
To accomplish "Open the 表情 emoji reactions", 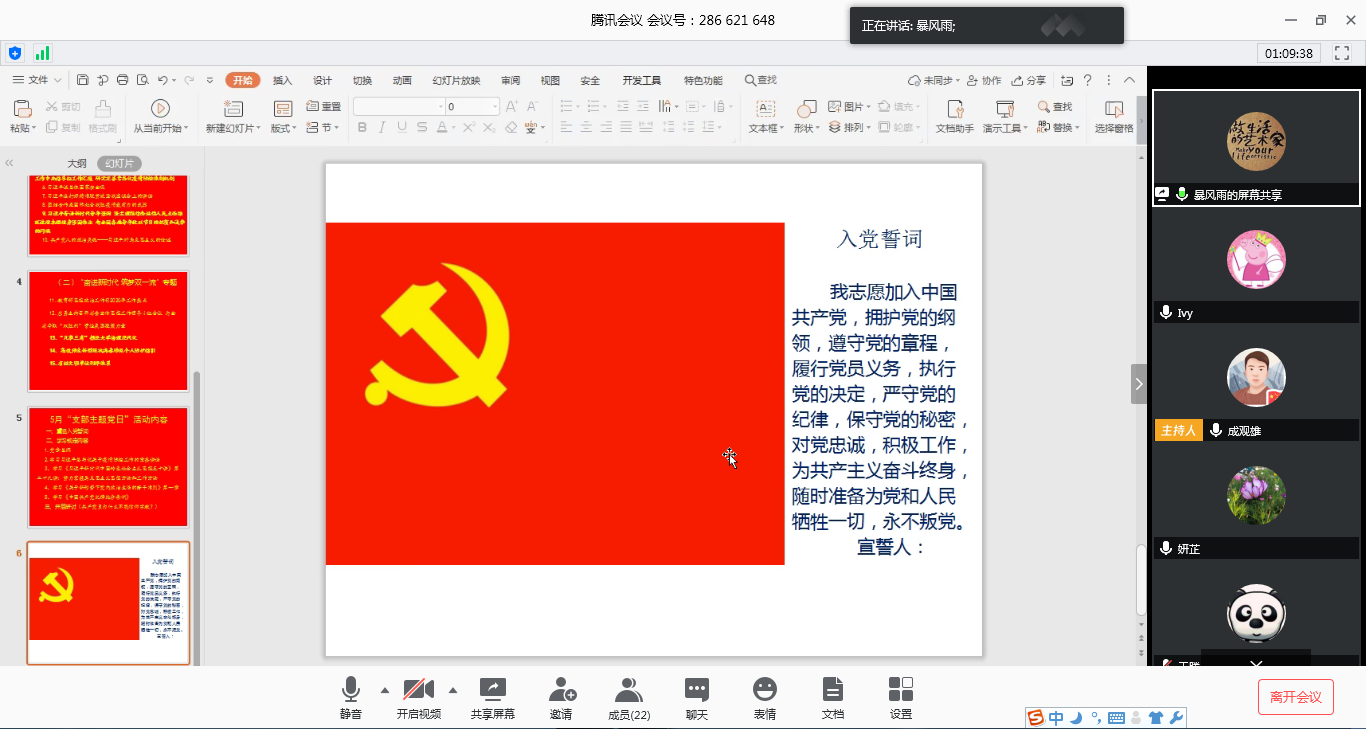I will 765,690.
